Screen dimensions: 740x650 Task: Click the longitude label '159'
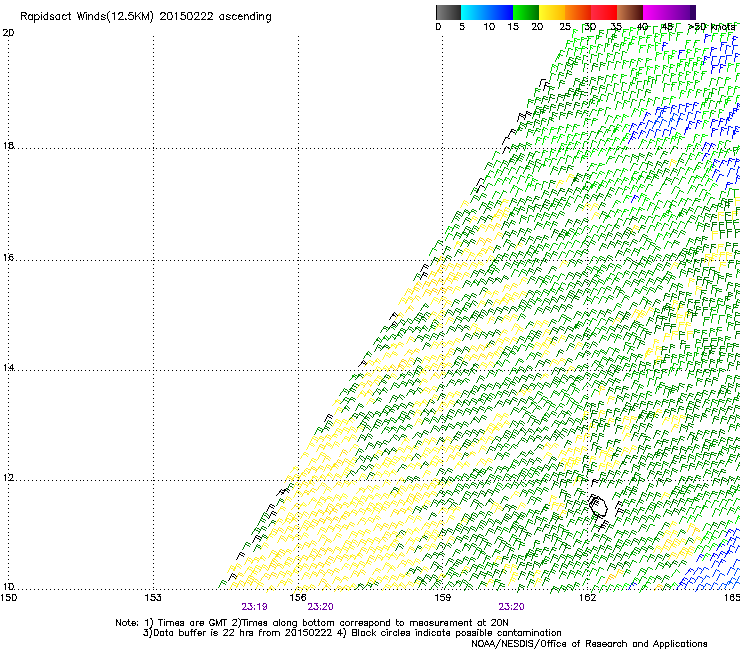[442, 598]
